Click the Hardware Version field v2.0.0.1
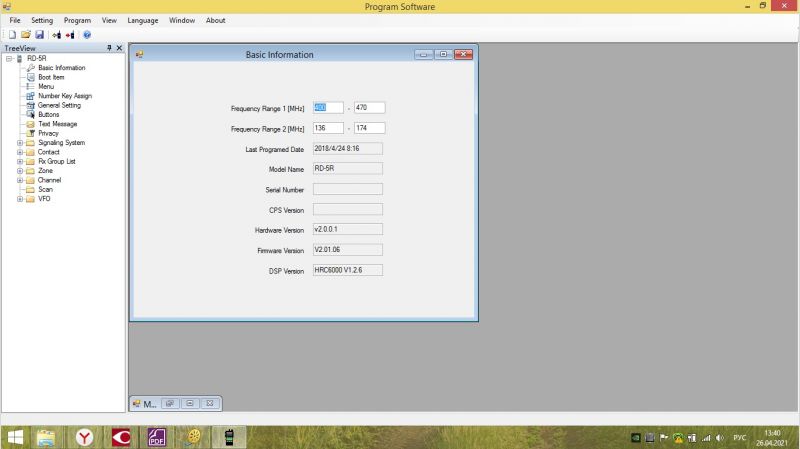 (347, 229)
